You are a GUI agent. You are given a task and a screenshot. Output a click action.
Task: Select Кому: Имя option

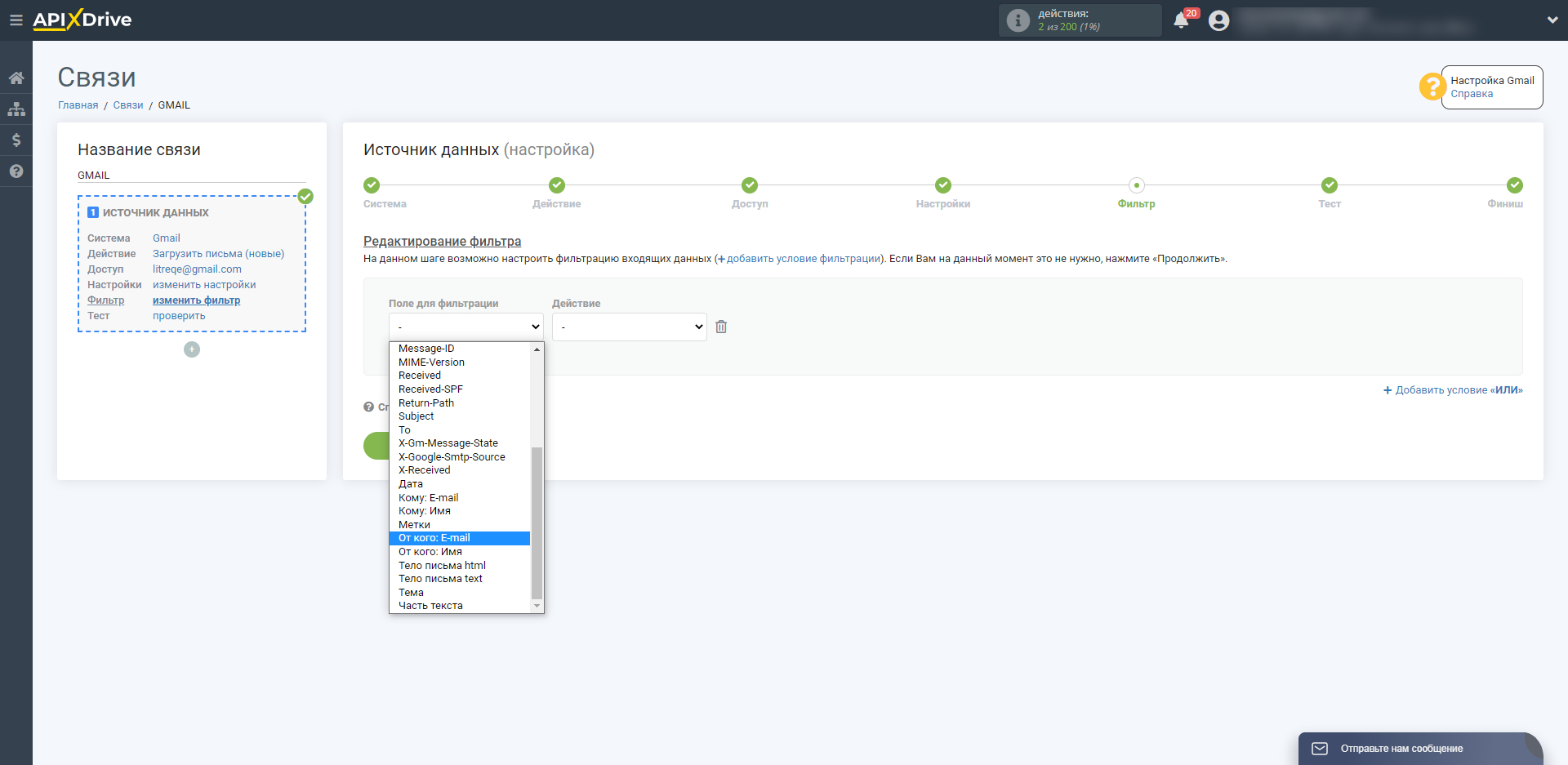pos(460,511)
